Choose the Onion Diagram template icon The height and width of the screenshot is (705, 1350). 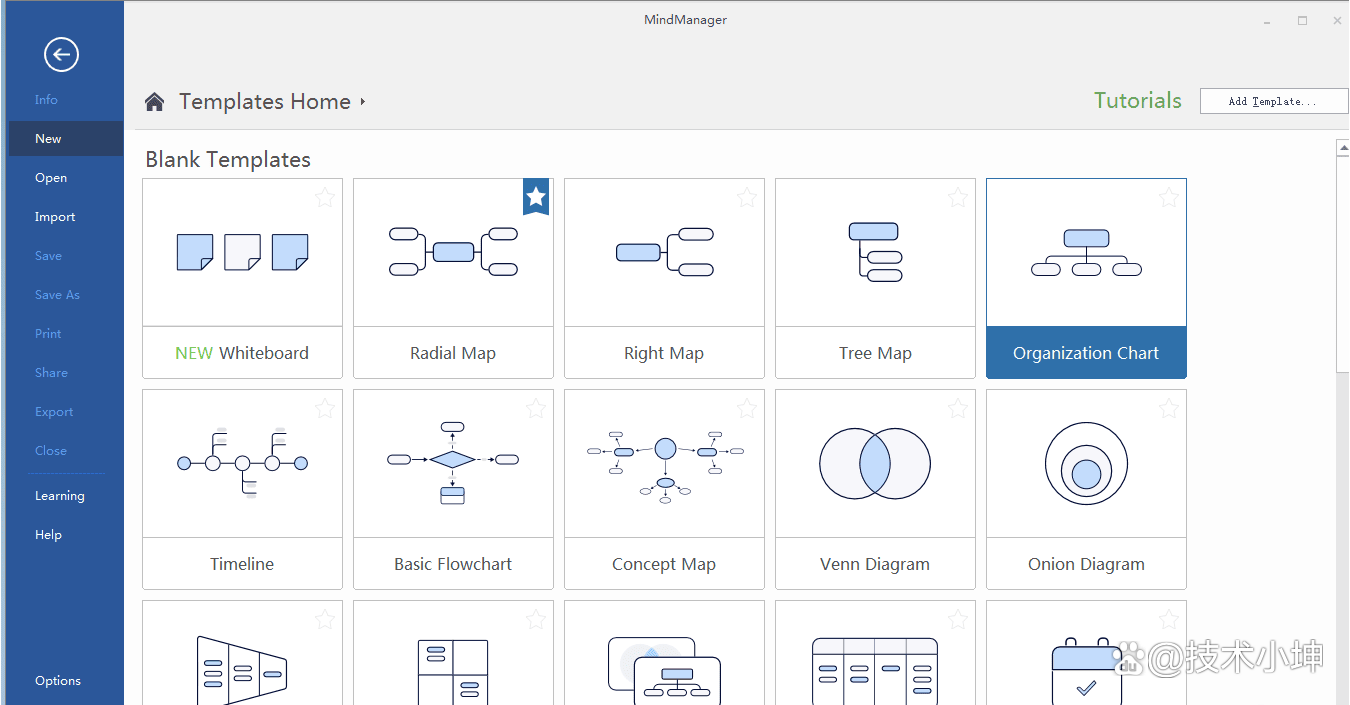pos(1086,463)
